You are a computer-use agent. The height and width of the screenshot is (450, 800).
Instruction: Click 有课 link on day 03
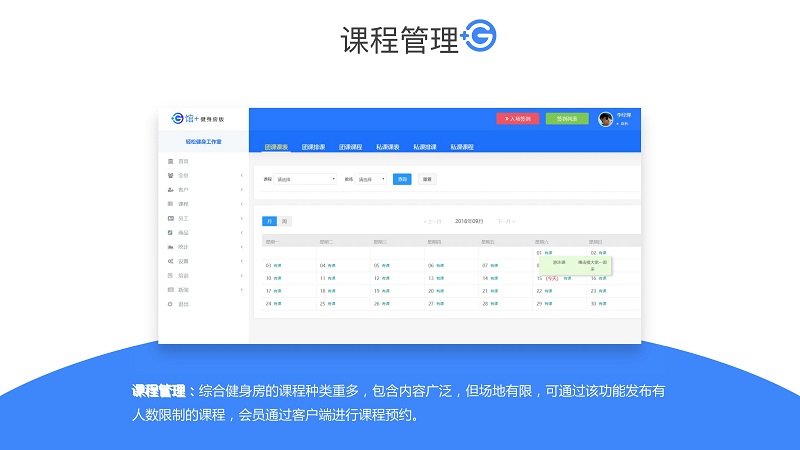(x=278, y=266)
